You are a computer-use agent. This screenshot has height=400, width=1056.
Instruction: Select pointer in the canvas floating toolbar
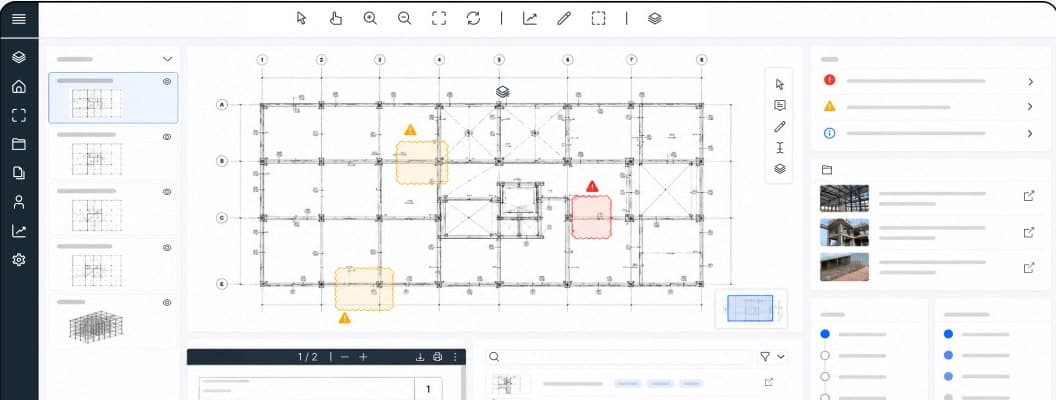780,84
